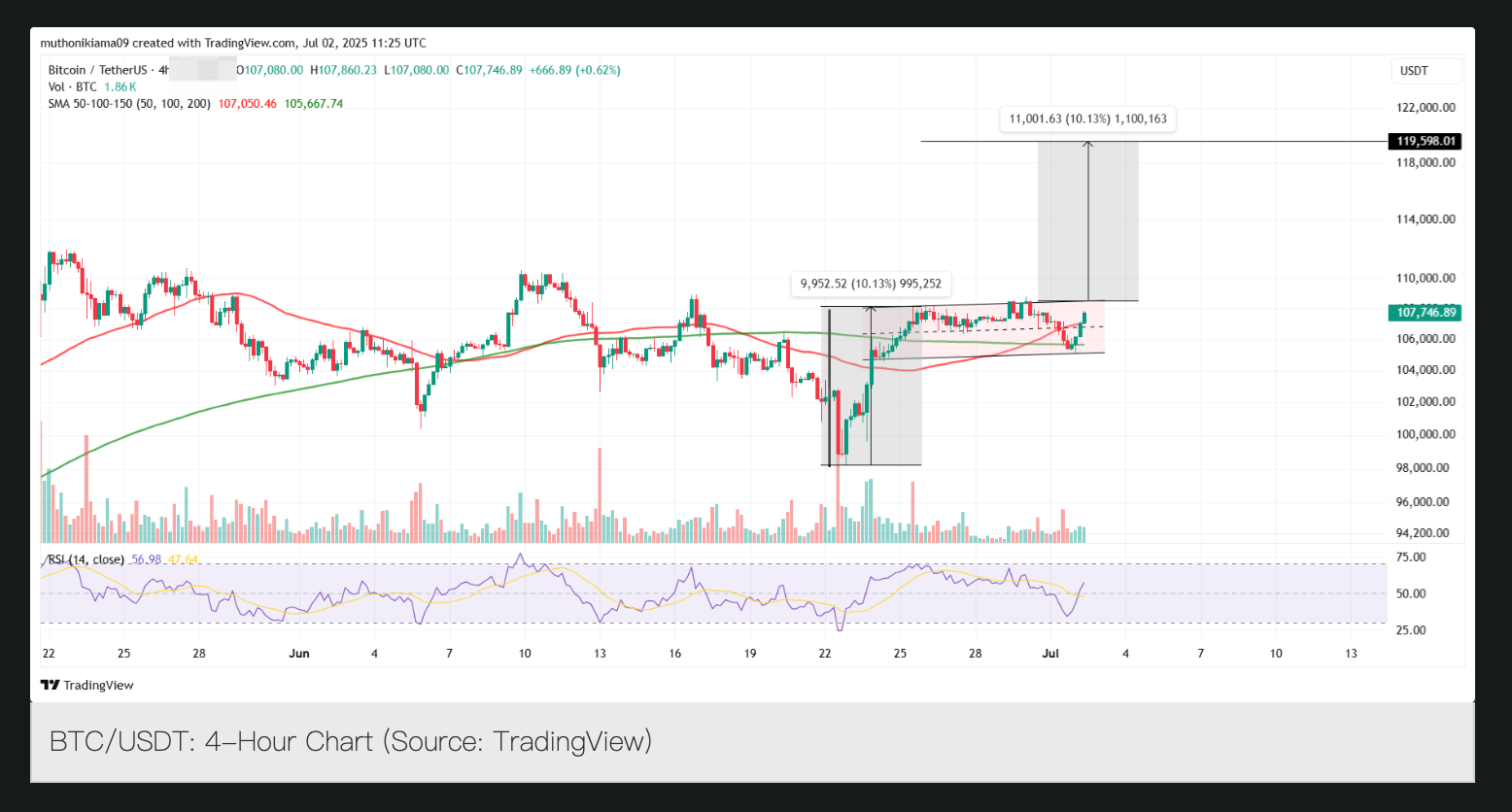
Task: Select the SMA 50-100-150 indicator legend
Action: [128, 104]
